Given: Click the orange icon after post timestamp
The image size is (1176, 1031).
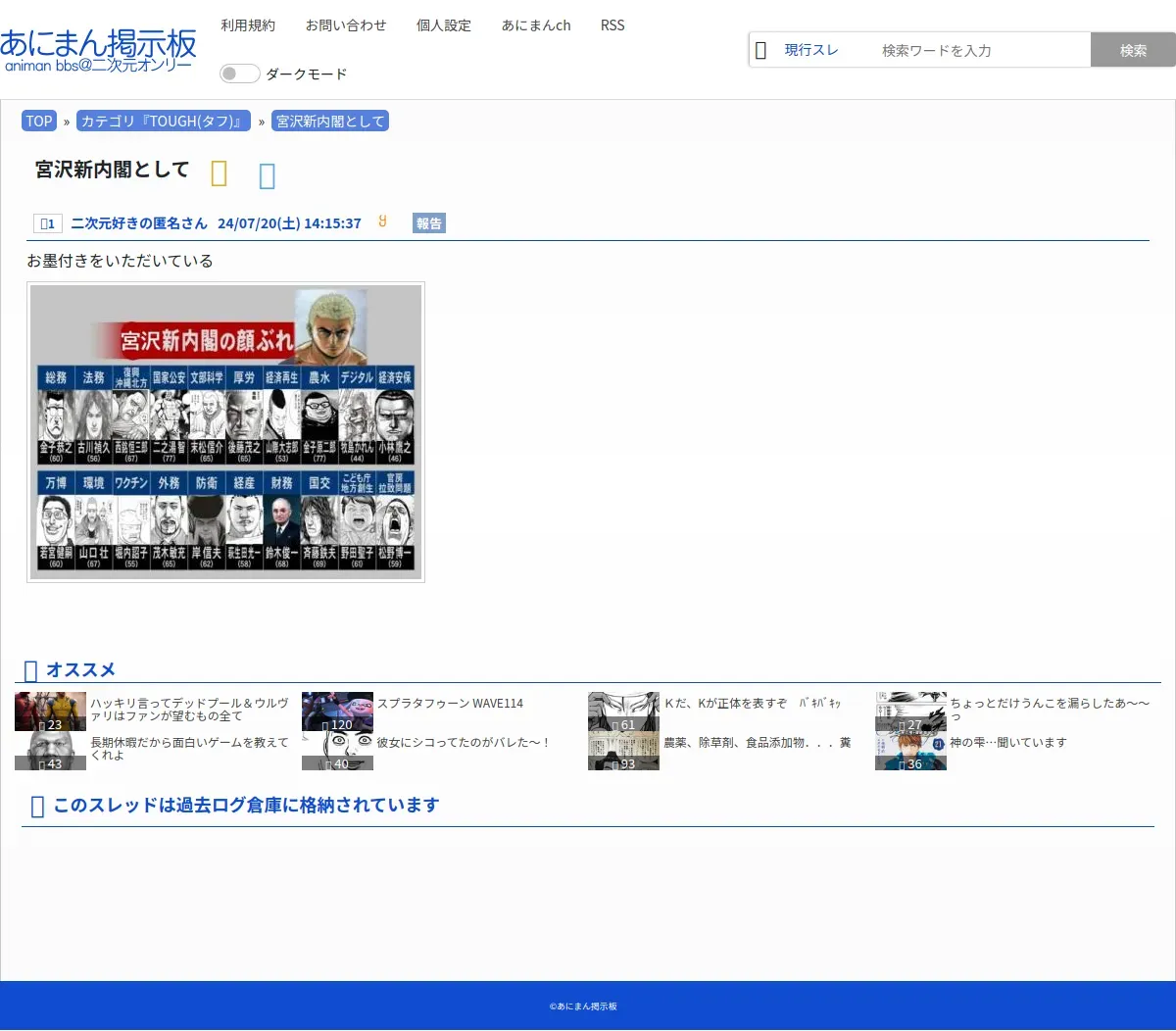Looking at the screenshot, I should click(x=382, y=221).
